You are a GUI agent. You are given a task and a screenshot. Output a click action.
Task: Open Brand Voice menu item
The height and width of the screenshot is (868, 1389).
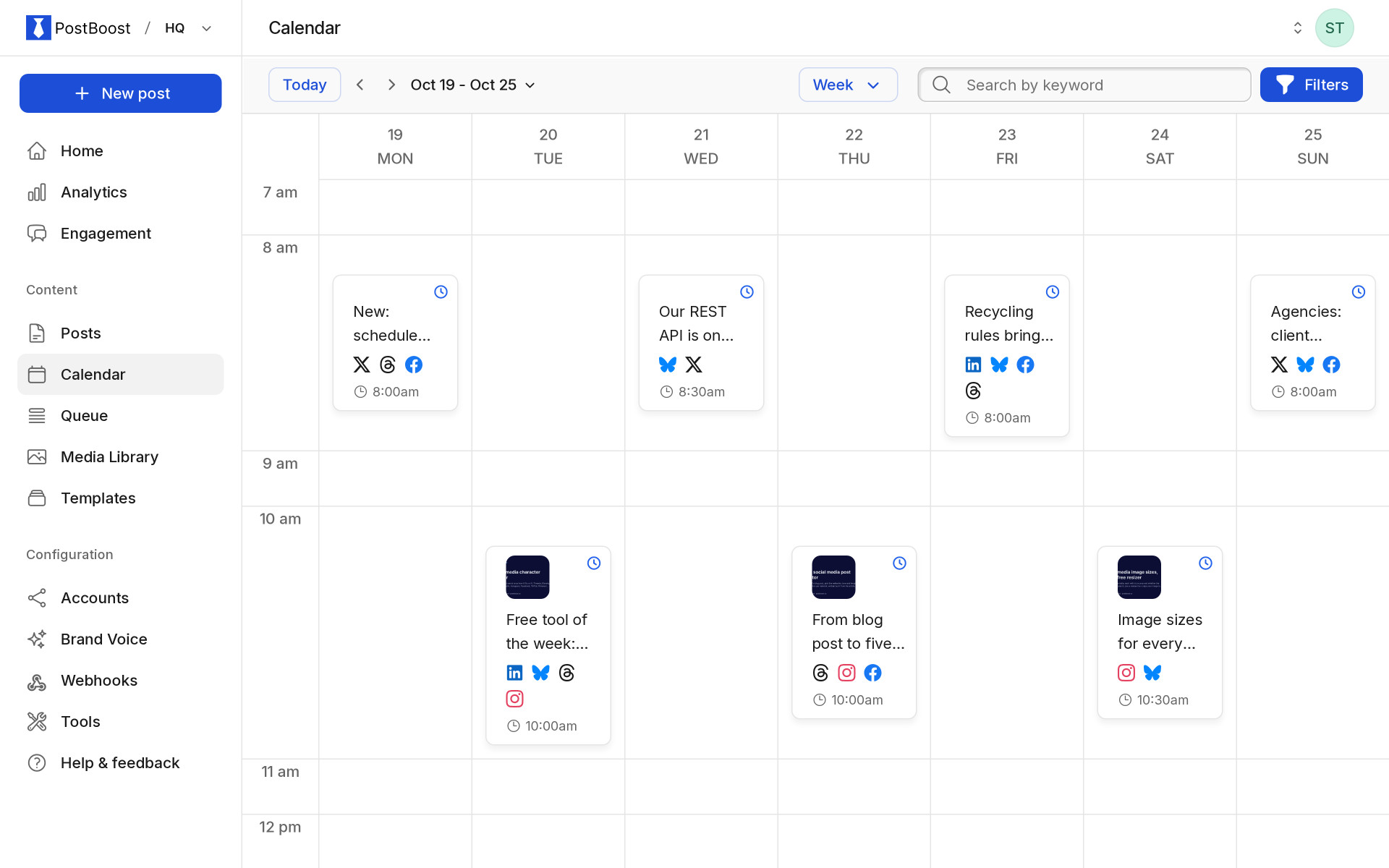(121, 639)
